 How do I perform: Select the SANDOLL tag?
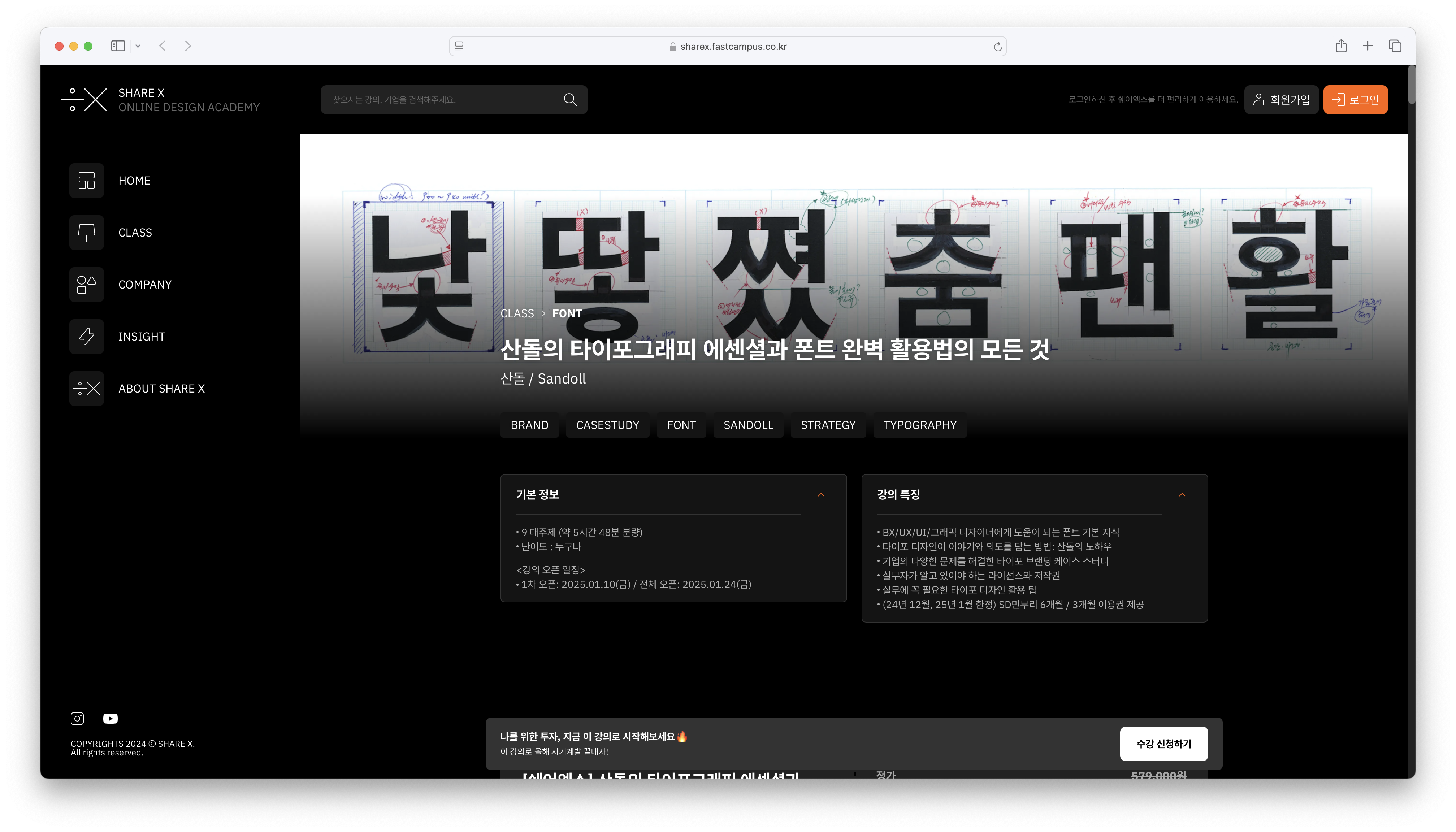point(748,425)
